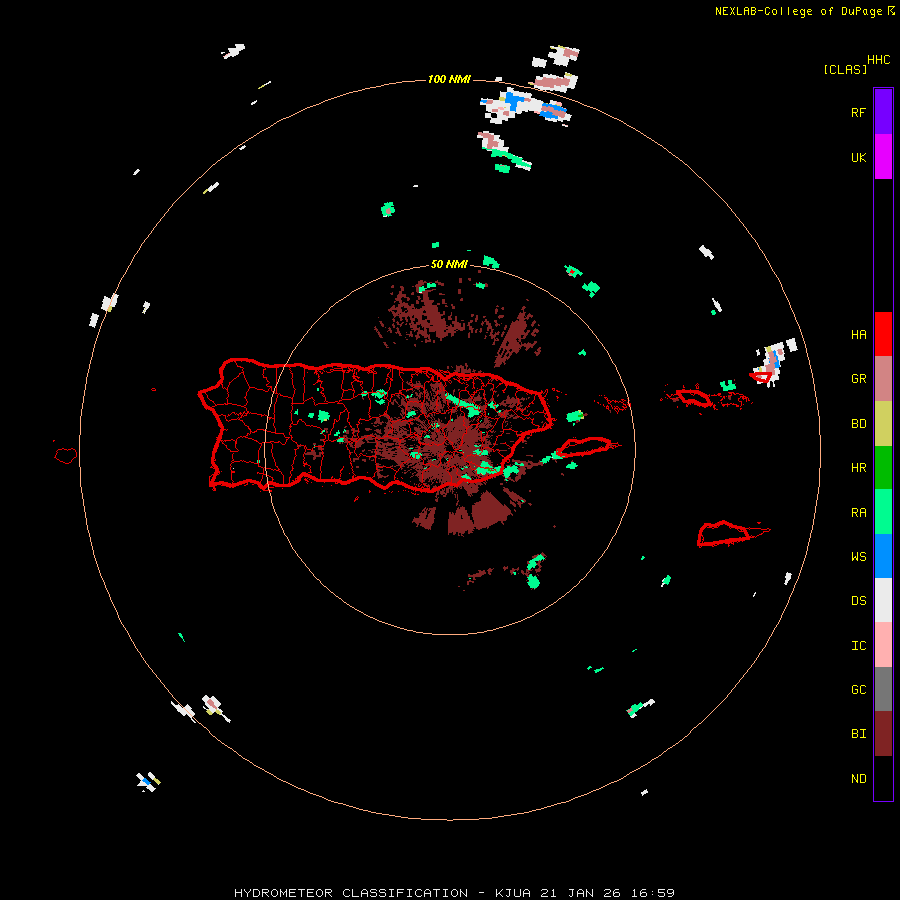Viewport: 900px width, 900px height.
Task: Click the DS legend label
Action: click(858, 600)
